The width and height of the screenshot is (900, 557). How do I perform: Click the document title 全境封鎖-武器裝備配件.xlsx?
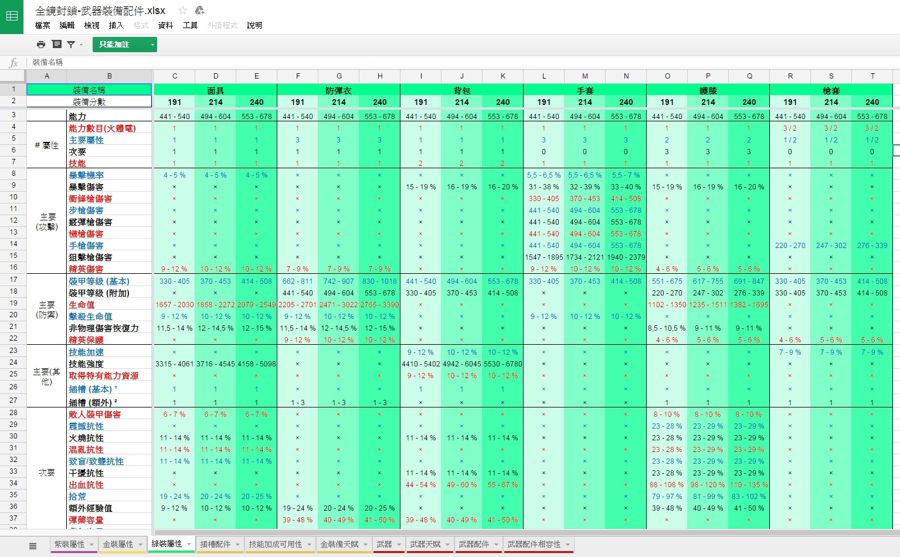(100, 10)
